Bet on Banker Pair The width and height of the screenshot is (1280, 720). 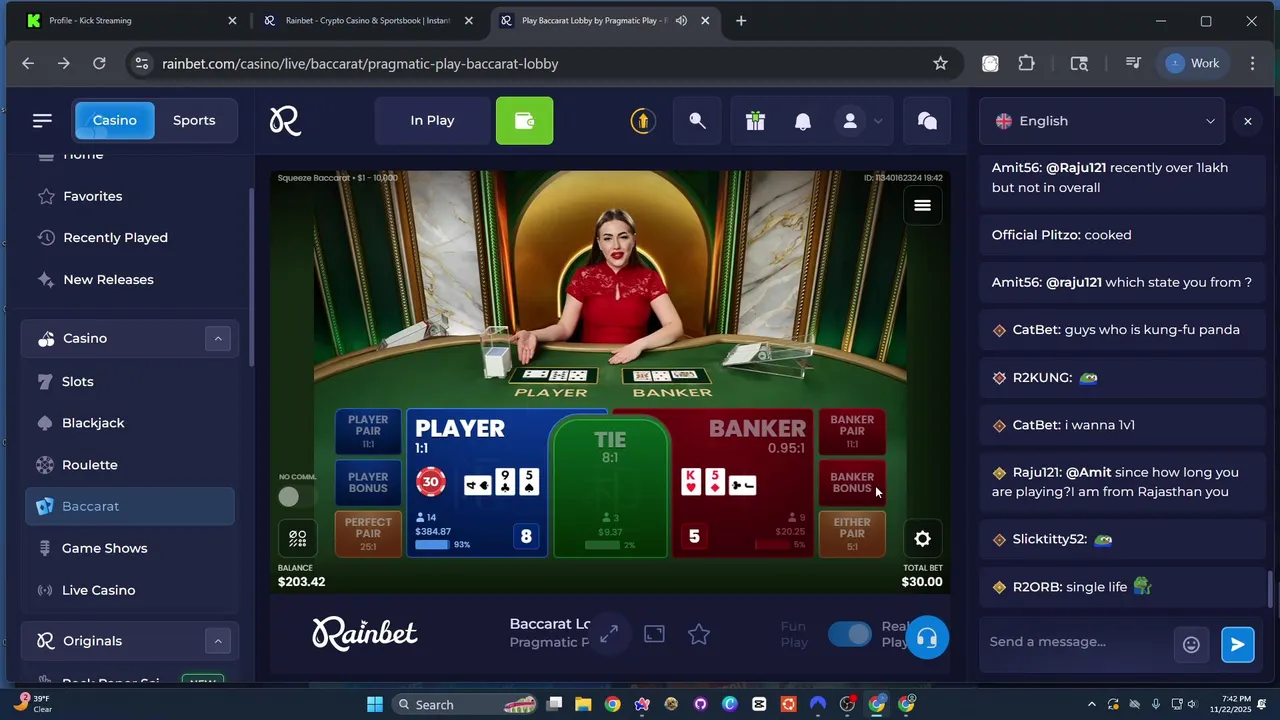click(x=852, y=432)
